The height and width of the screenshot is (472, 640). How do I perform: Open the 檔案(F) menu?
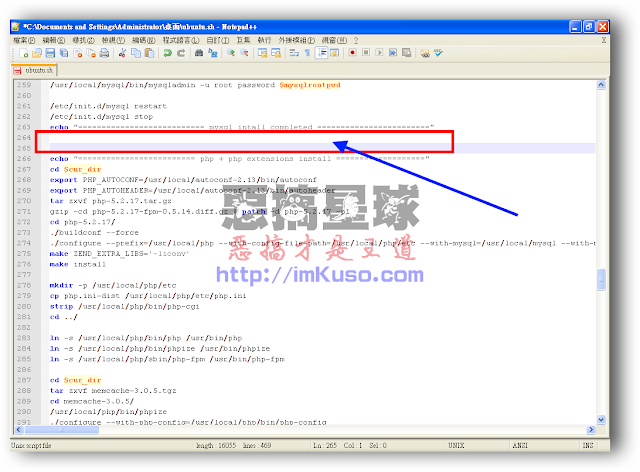click(x=24, y=40)
